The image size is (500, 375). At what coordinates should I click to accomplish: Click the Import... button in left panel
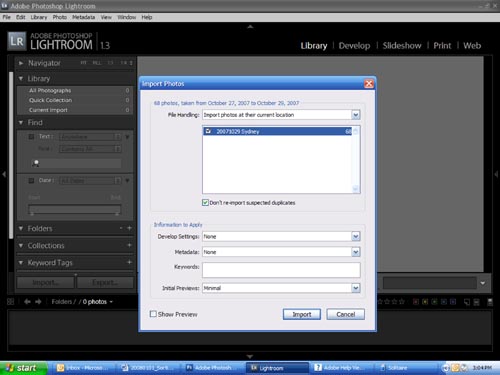46,283
